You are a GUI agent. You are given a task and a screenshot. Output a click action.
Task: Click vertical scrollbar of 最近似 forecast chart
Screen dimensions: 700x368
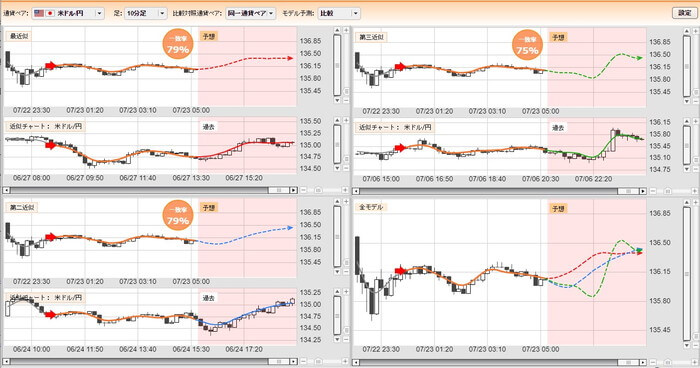(337, 65)
